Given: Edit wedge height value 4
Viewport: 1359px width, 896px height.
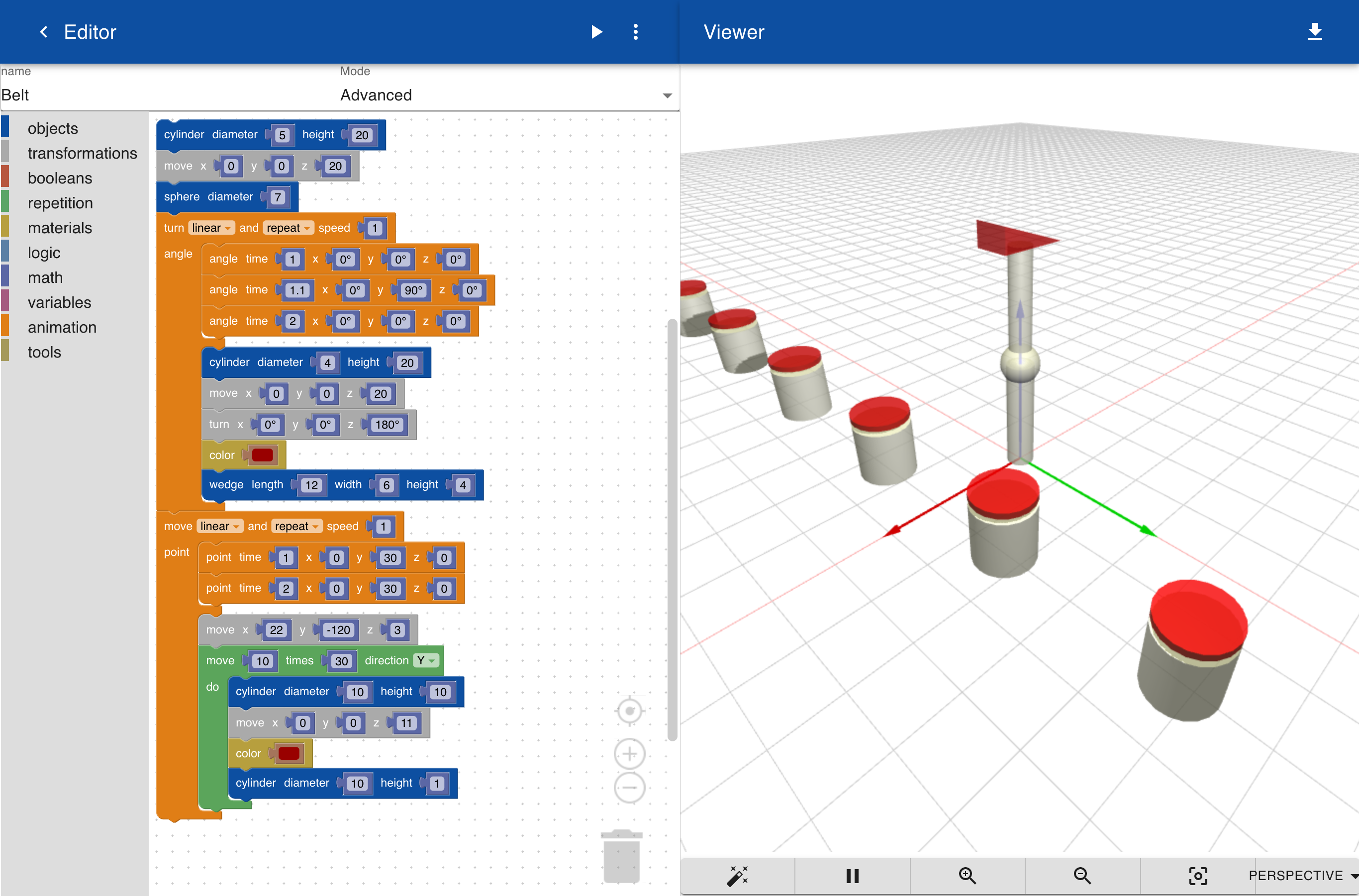Looking at the screenshot, I should [x=463, y=485].
